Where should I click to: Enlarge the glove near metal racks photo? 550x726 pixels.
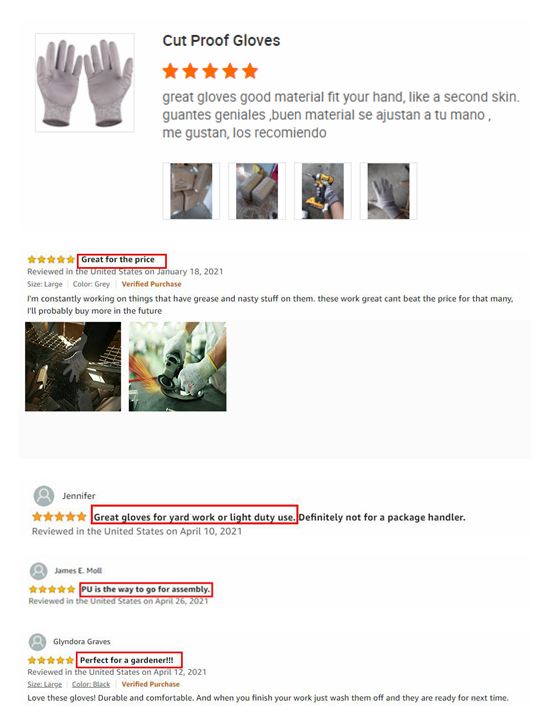tap(73, 367)
